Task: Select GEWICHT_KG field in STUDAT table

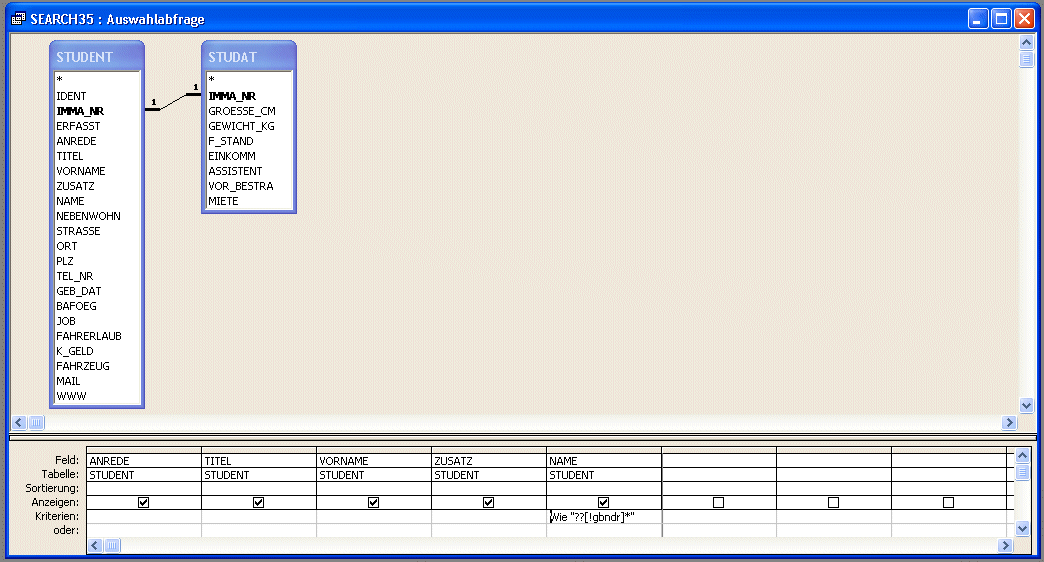Action: (250, 126)
